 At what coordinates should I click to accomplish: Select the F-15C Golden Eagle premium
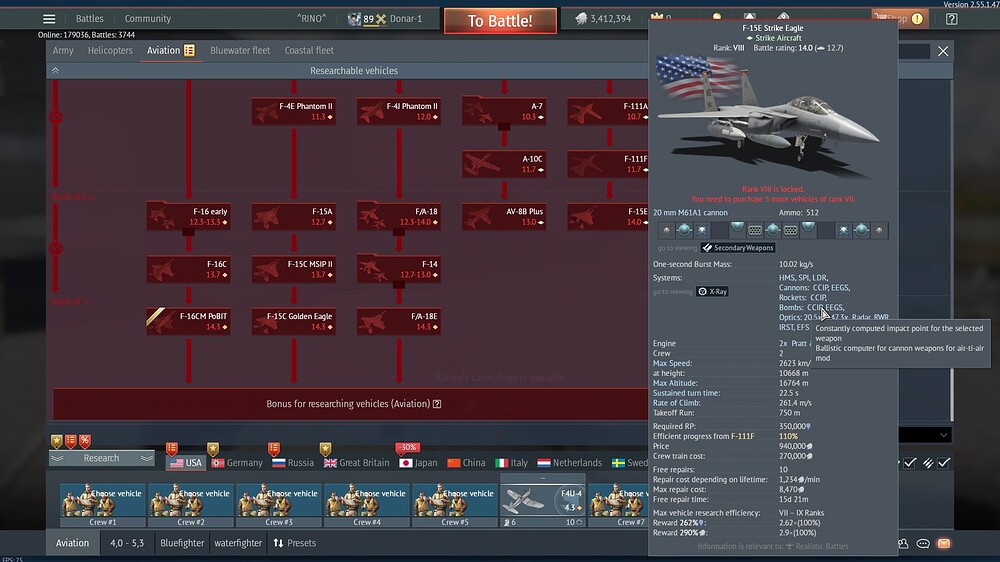coord(293,321)
